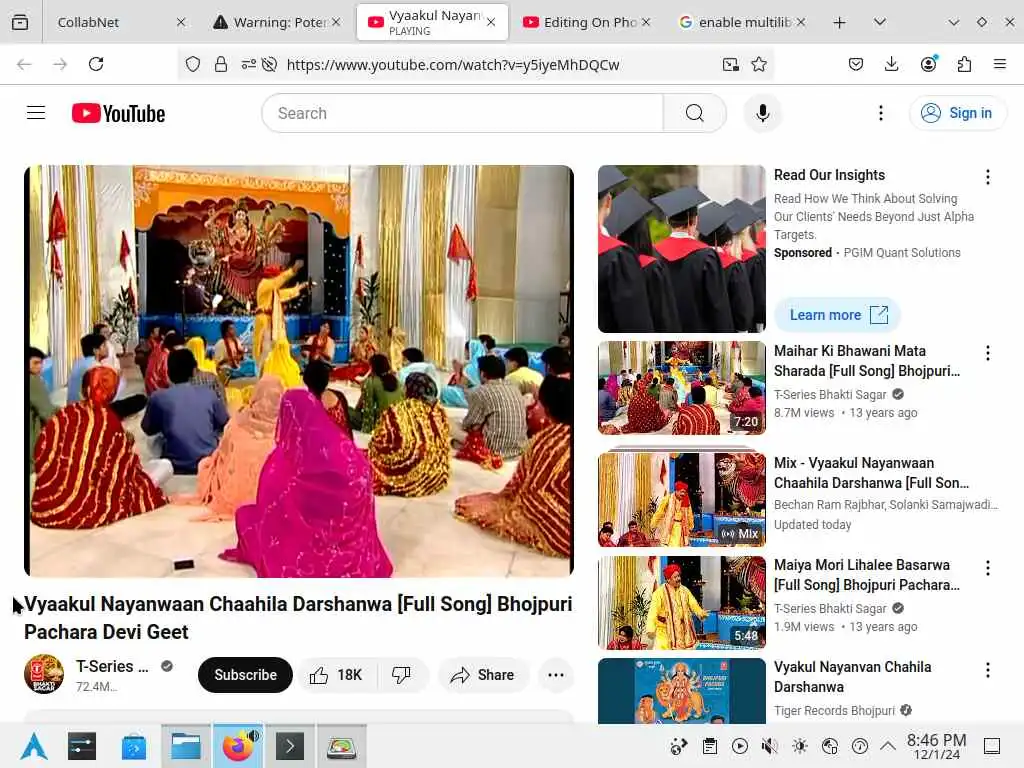Click the autoplay blocked icon in address bar
The width and height of the screenshot is (1024, 768).
269,64
